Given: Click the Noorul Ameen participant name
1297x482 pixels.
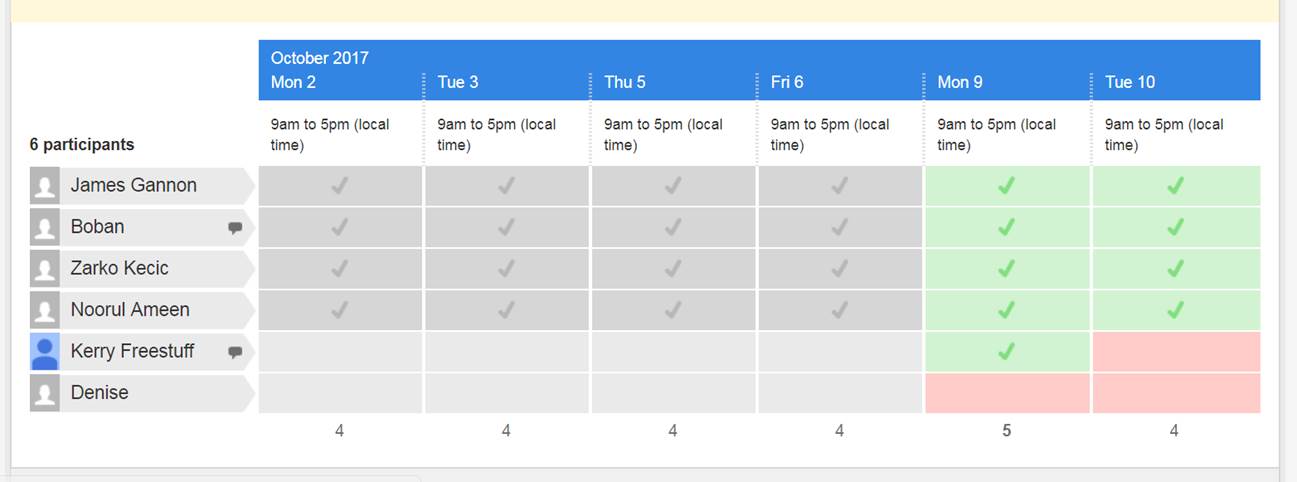Looking at the screenshot, I should (x=130, y=310).
